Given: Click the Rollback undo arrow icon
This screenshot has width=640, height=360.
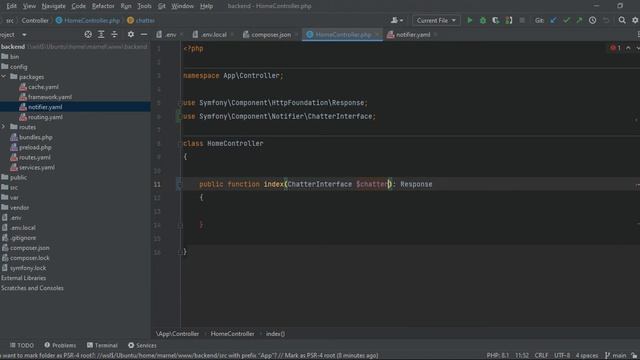Looking at the screenshot, I should tap(606, 20).
